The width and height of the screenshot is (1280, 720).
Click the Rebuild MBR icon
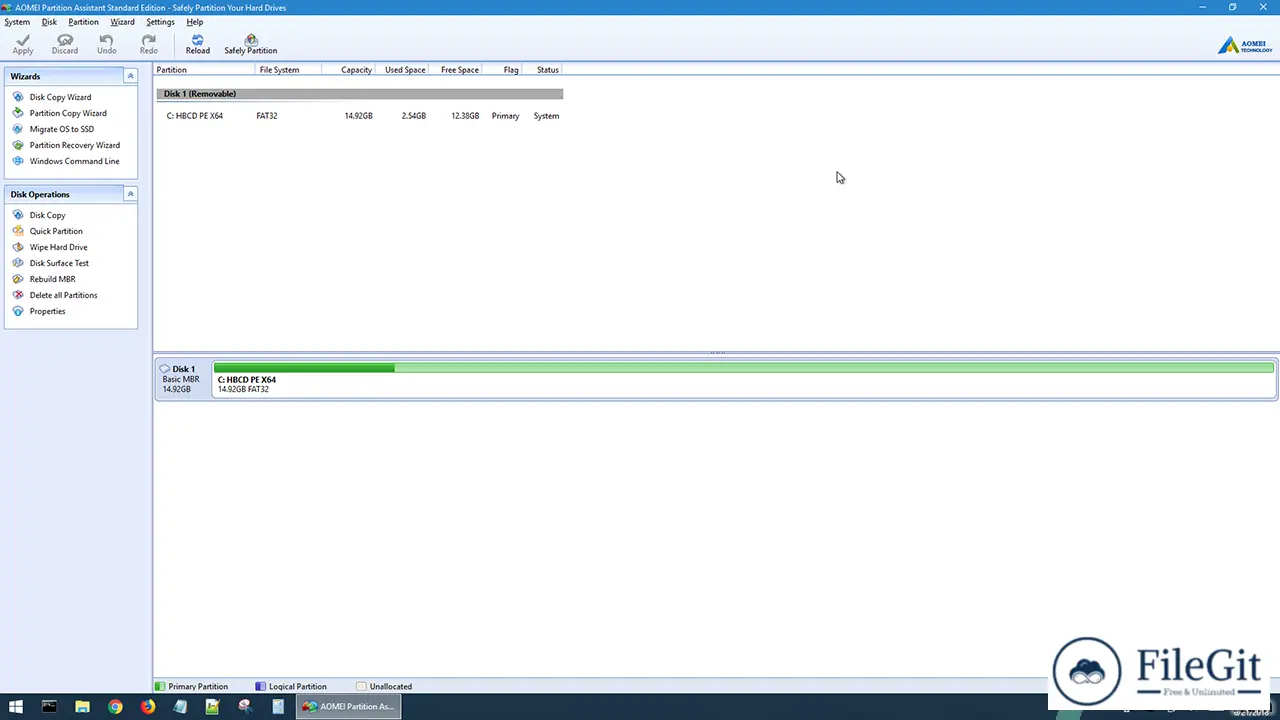tap(18, 279)
